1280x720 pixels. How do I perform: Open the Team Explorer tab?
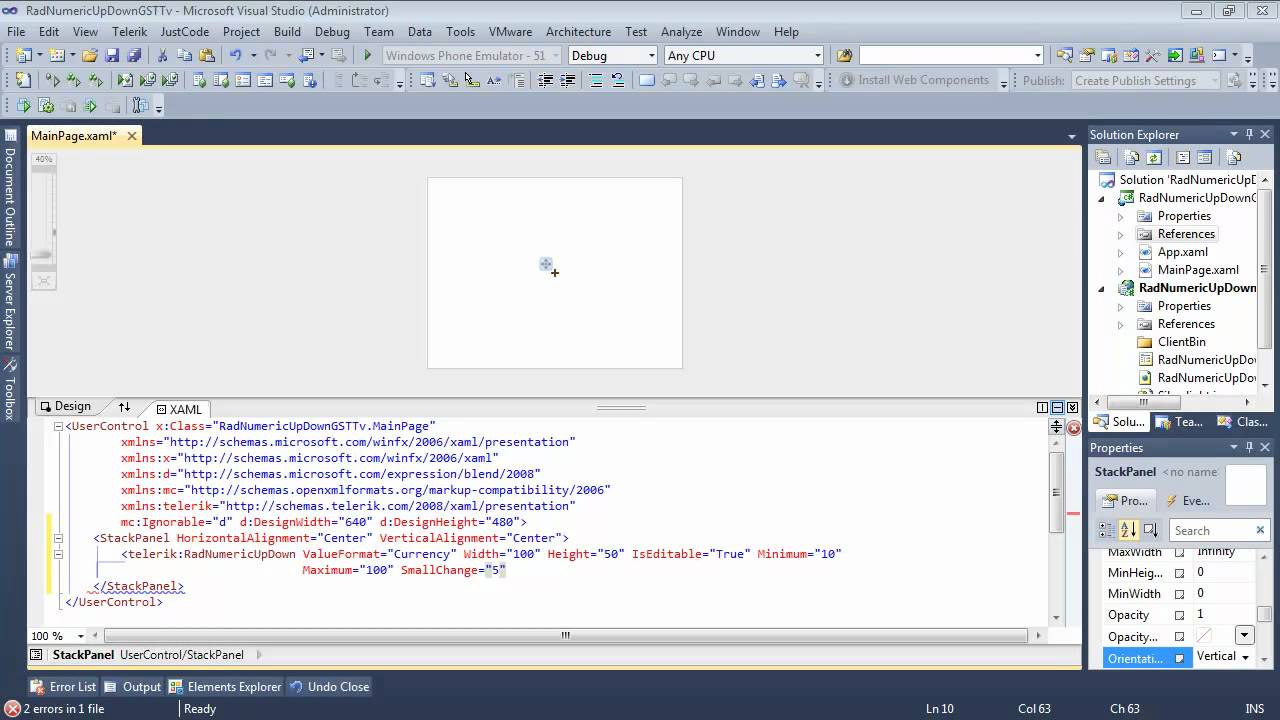(x=1179, y=422)
